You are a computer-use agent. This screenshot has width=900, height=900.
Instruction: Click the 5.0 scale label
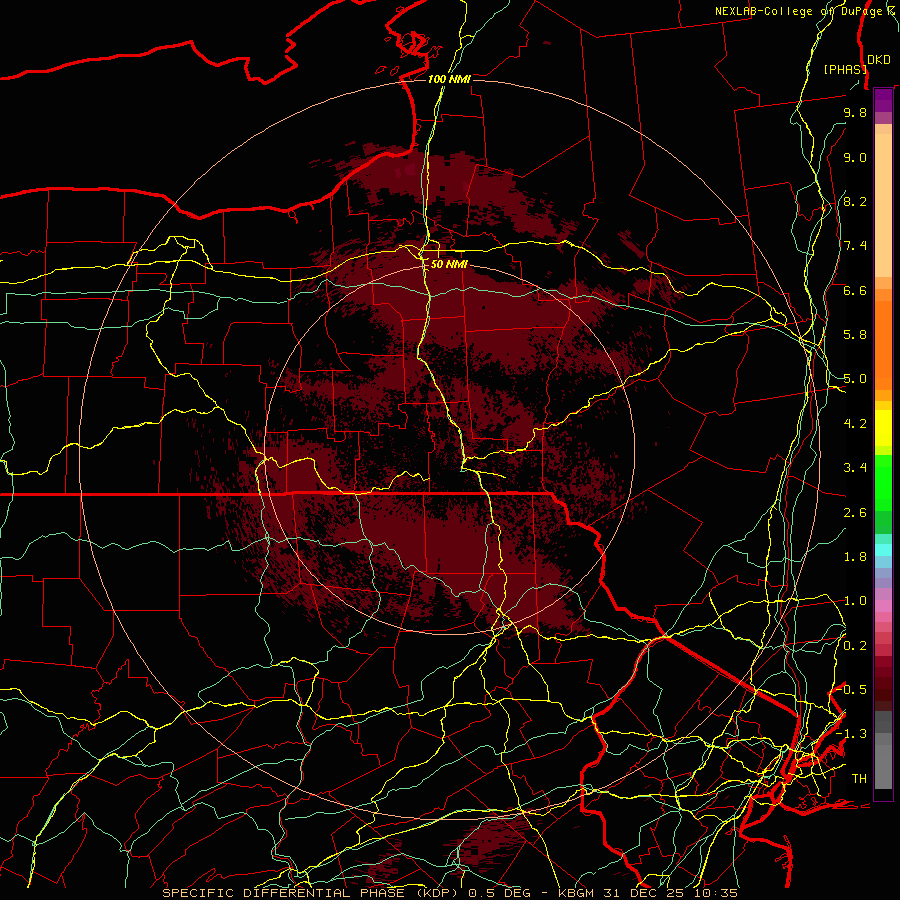pyautogui.click(x=855, y=379)
